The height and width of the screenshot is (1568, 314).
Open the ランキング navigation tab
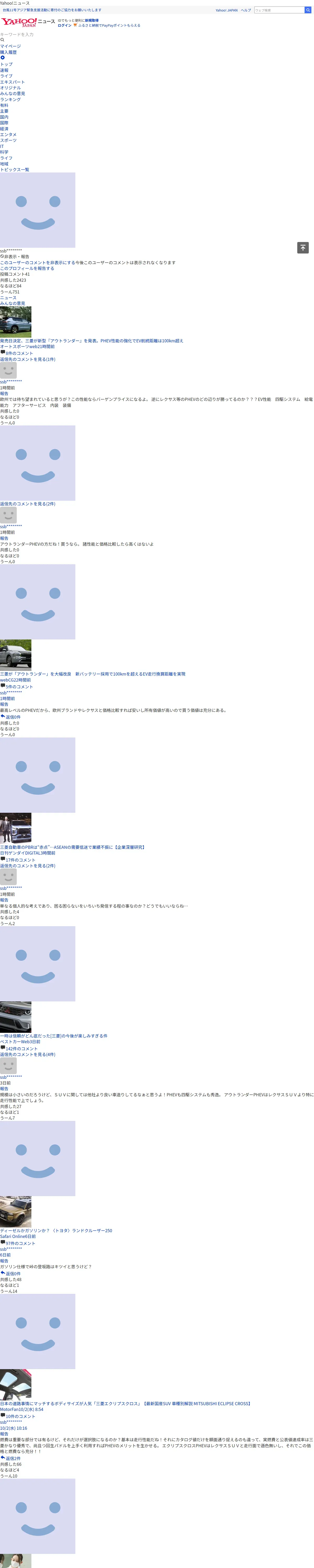[10, 99]
